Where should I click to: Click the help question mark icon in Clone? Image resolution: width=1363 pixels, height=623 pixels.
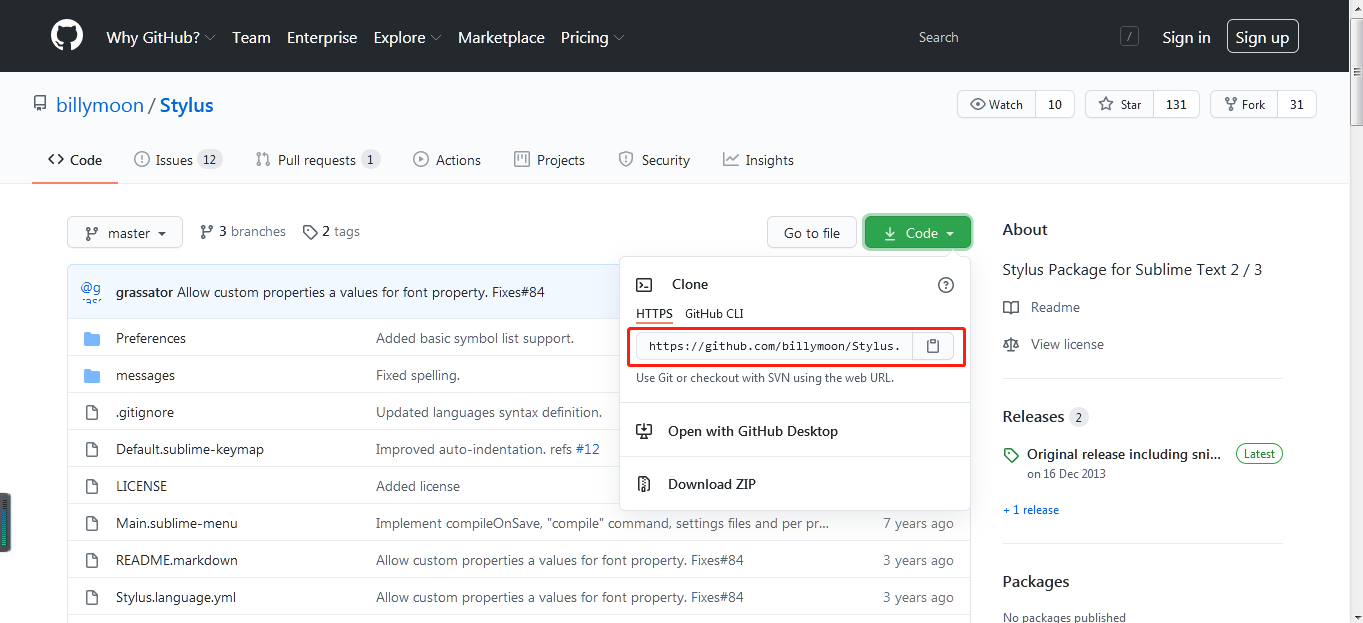click(945, 285)
